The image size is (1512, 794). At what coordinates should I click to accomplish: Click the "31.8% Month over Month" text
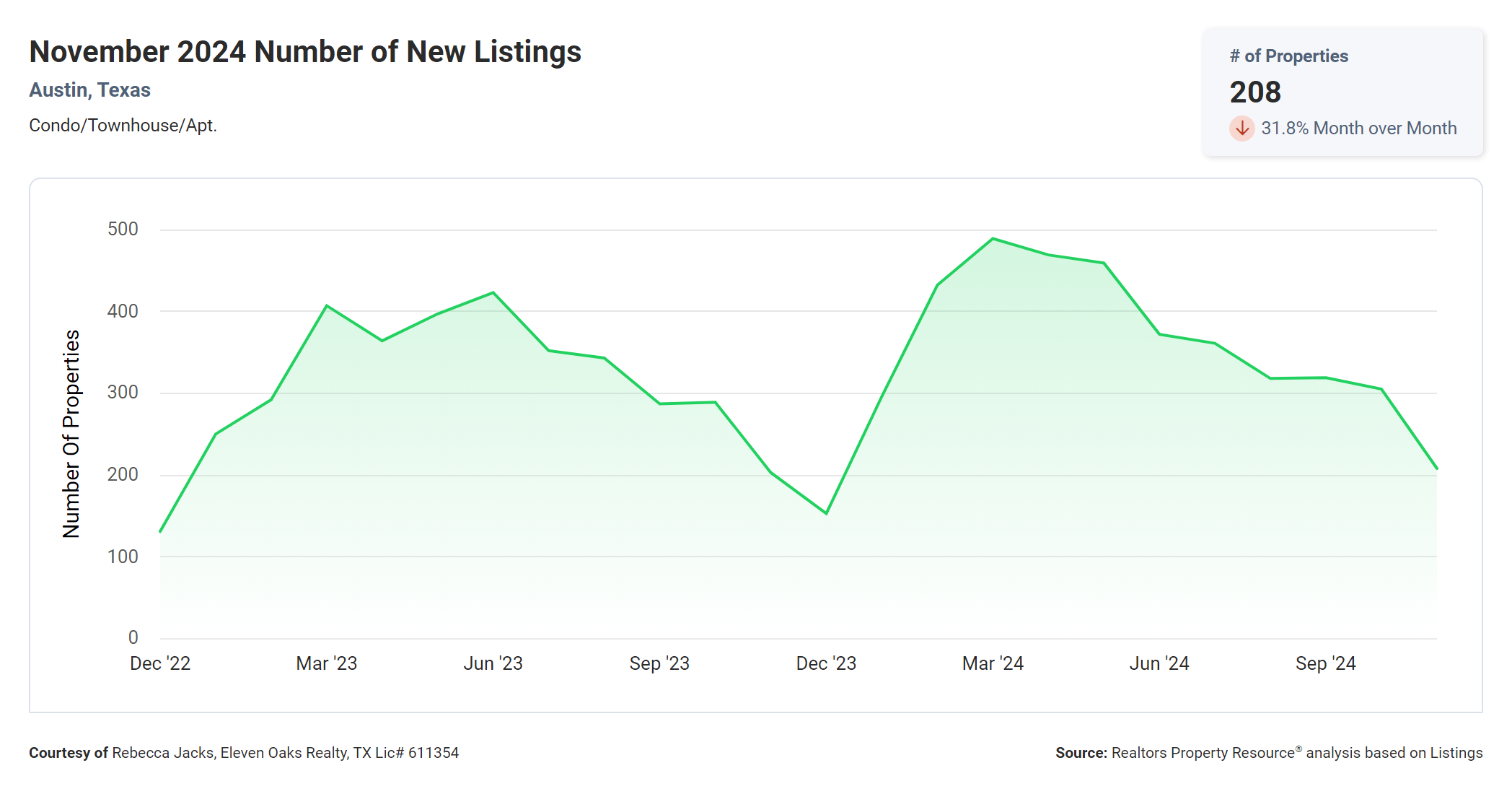point(1358,128)
